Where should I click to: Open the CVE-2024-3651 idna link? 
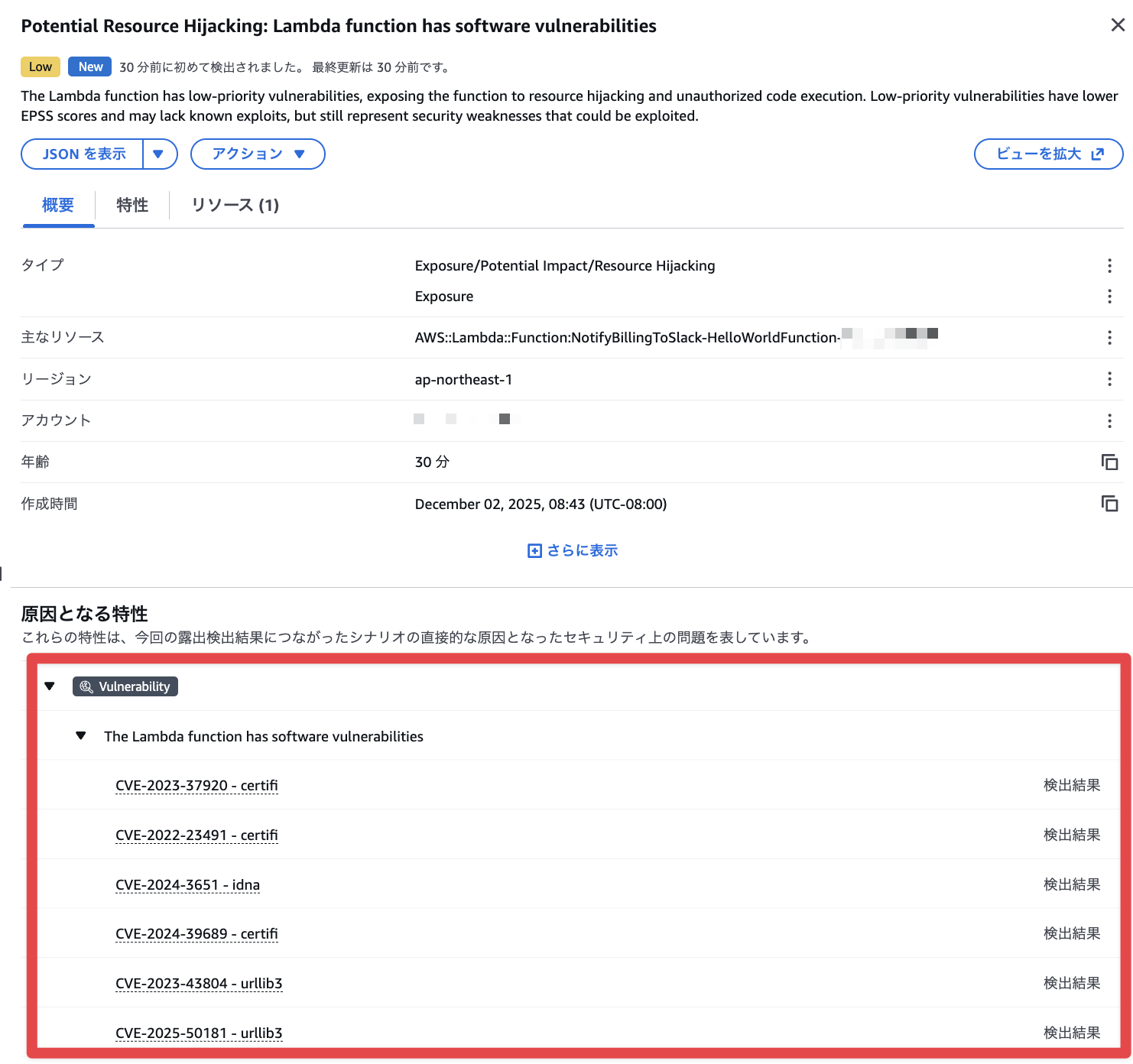187,885
